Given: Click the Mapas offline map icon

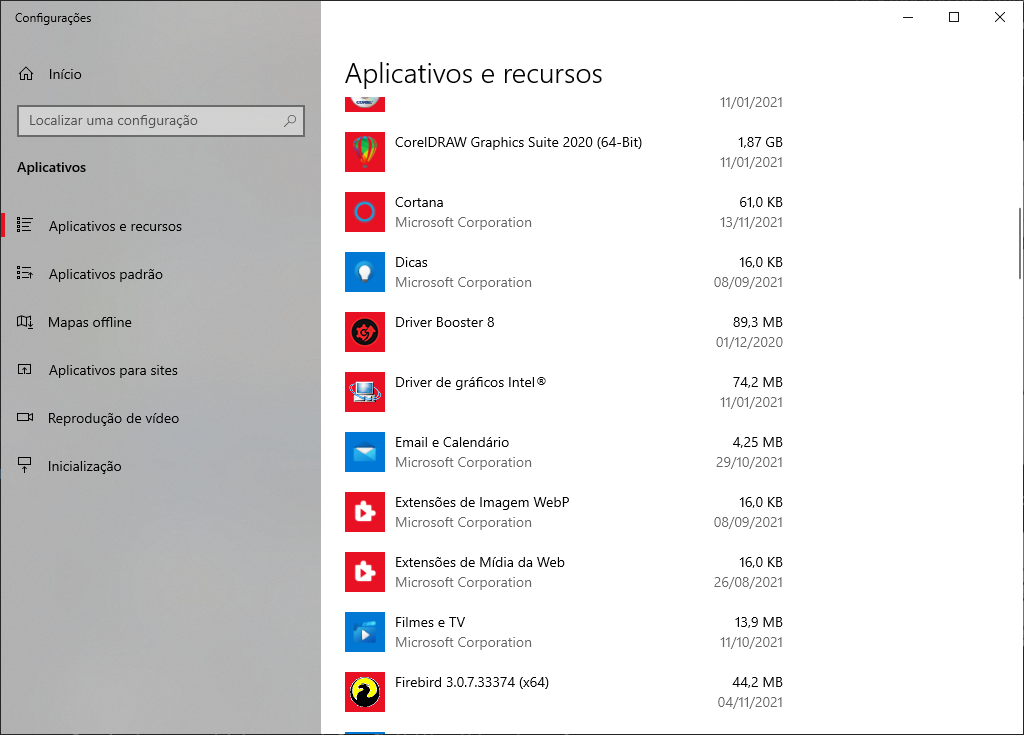Looking at the screenshot, I should click(25, 321).
